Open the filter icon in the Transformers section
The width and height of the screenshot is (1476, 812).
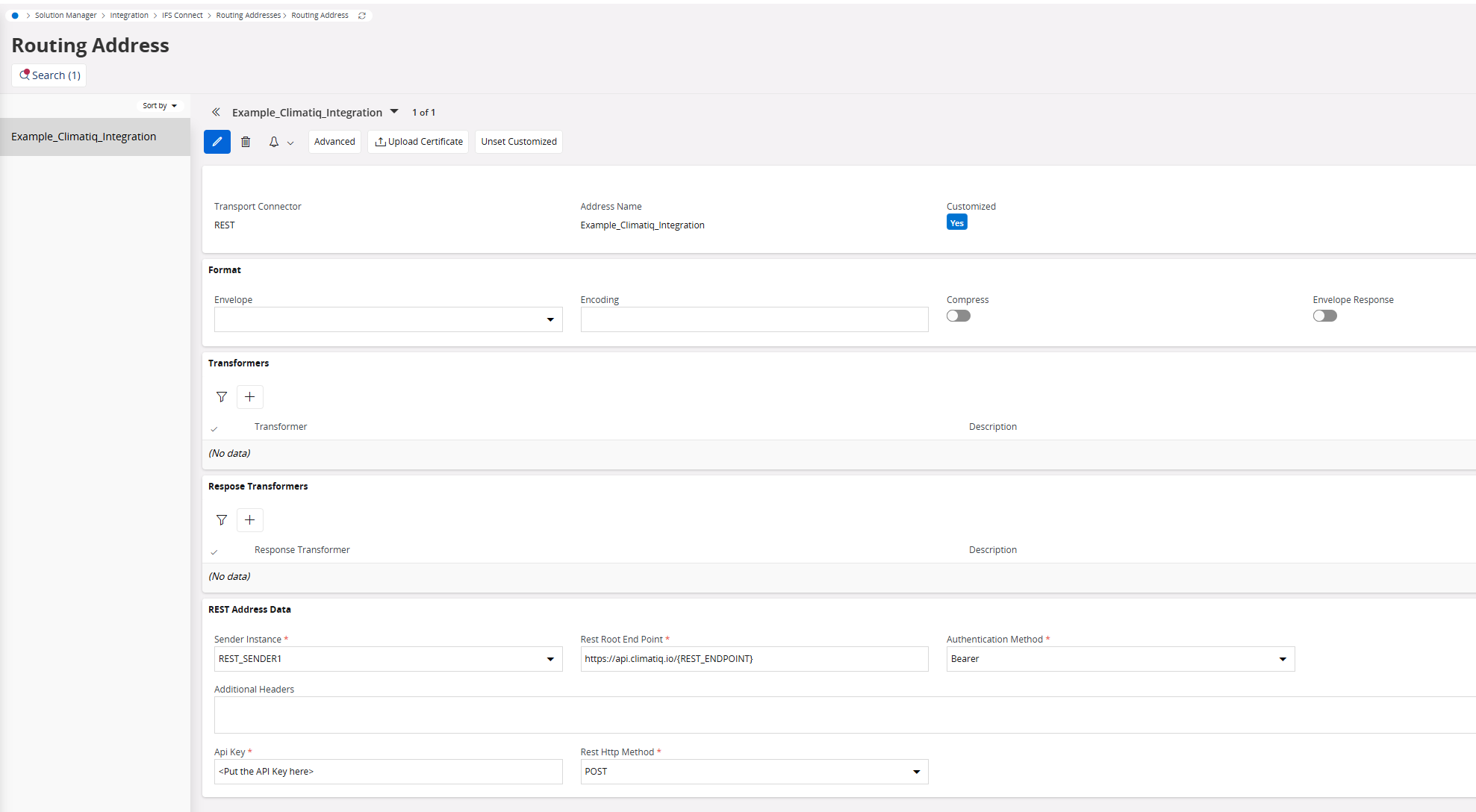coord(222,396)
